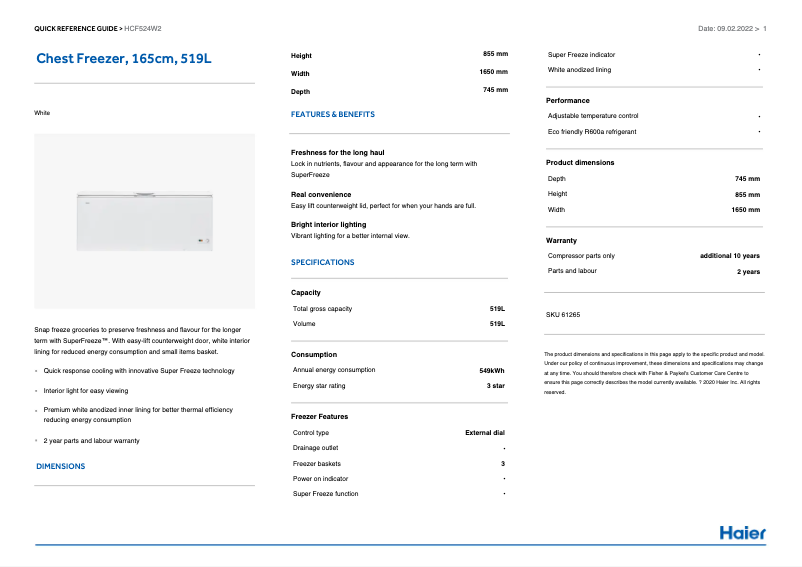Click the HCF524W2 model number in header

[145, 29]
